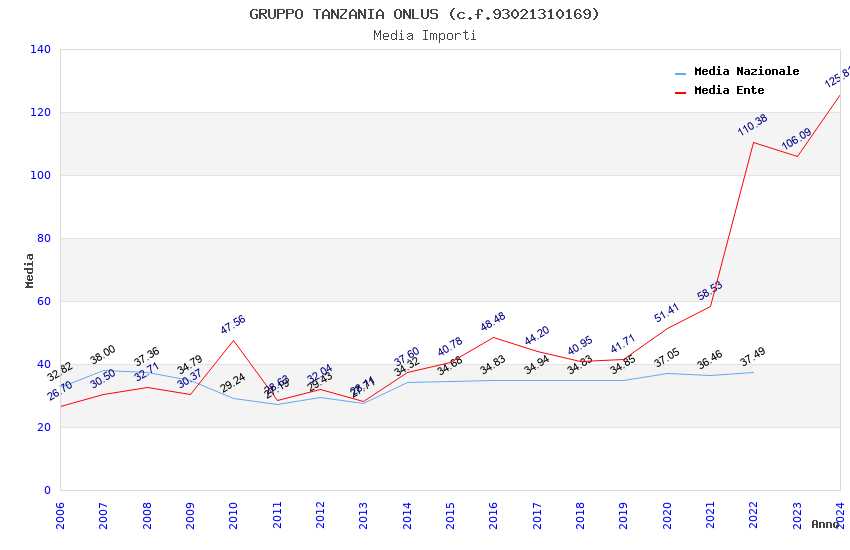The width and height of the screenshot is (850, 550).
Task: Click the 37.60 data label for 2014
Action: pos(407,357)
